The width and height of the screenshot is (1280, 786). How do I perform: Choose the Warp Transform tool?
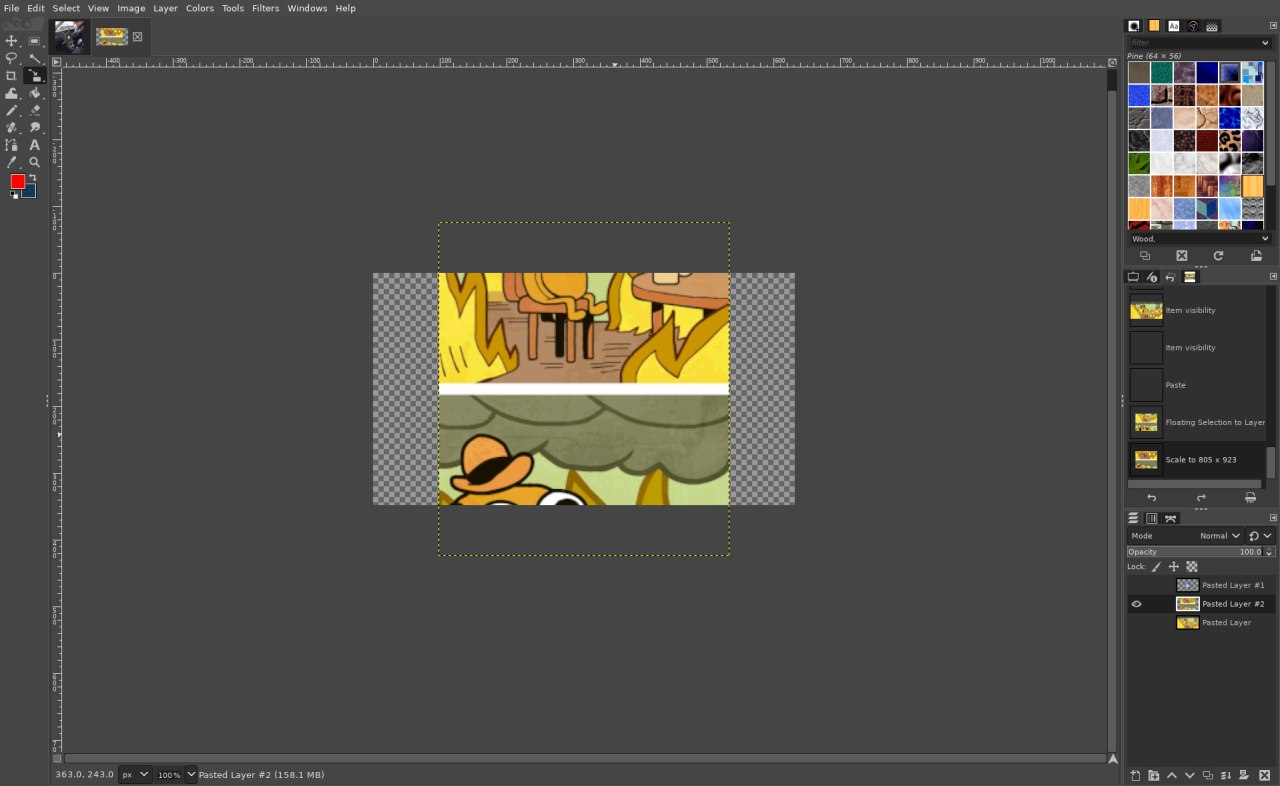(12, 93)
